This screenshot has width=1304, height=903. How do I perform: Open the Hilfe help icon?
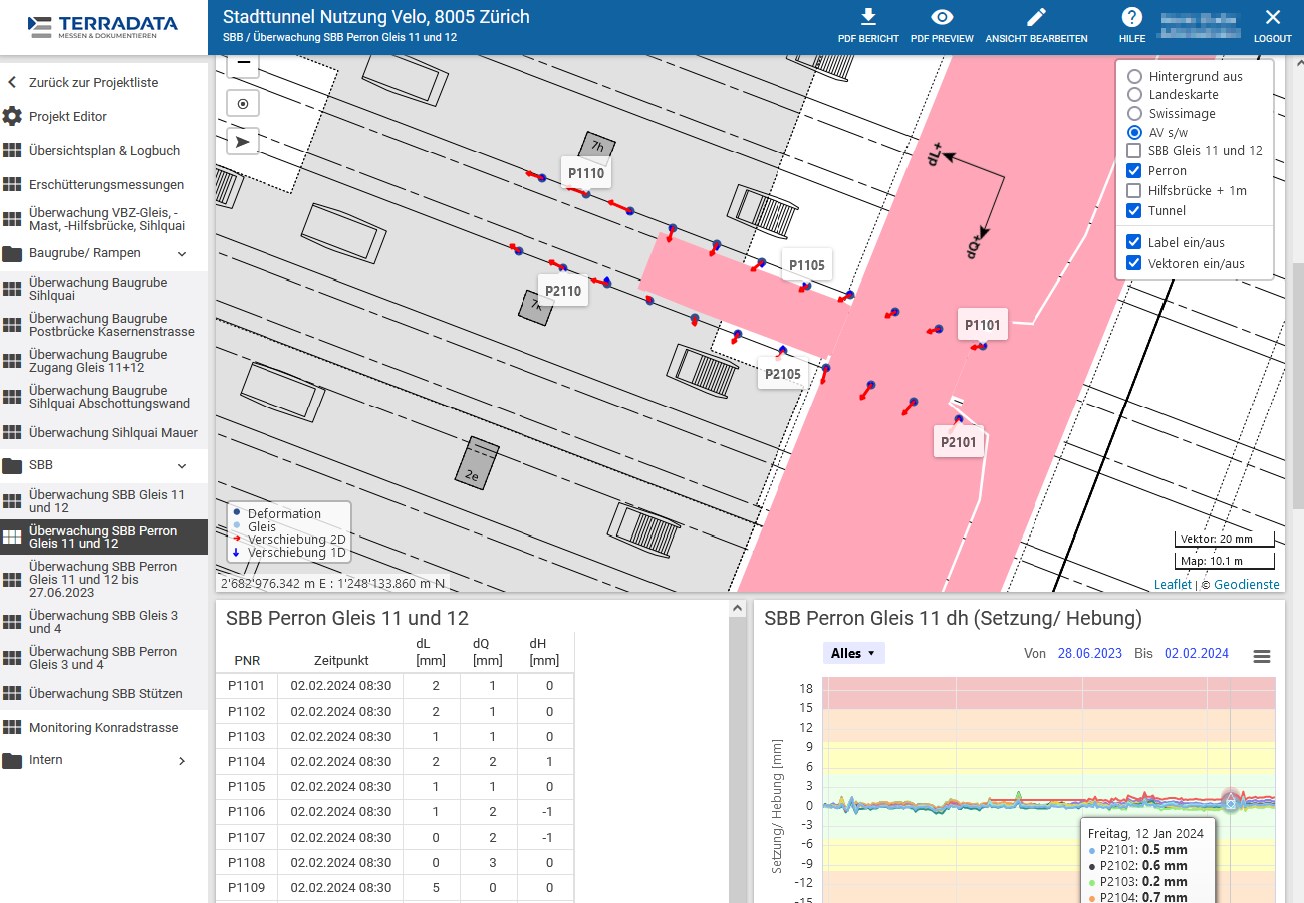click(1131, 18)
